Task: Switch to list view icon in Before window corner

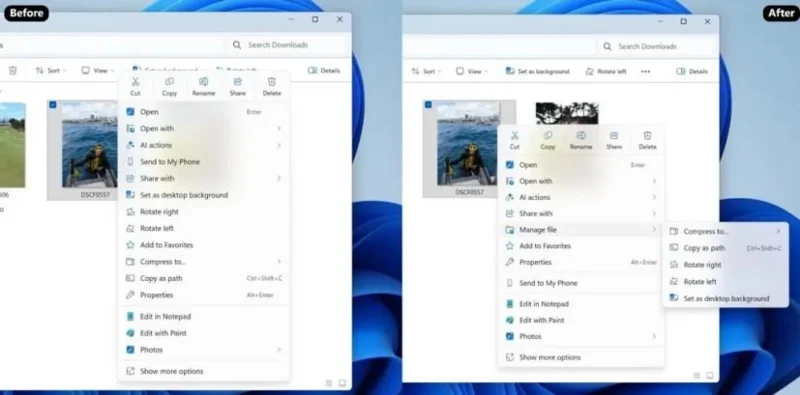Action: 329,383
